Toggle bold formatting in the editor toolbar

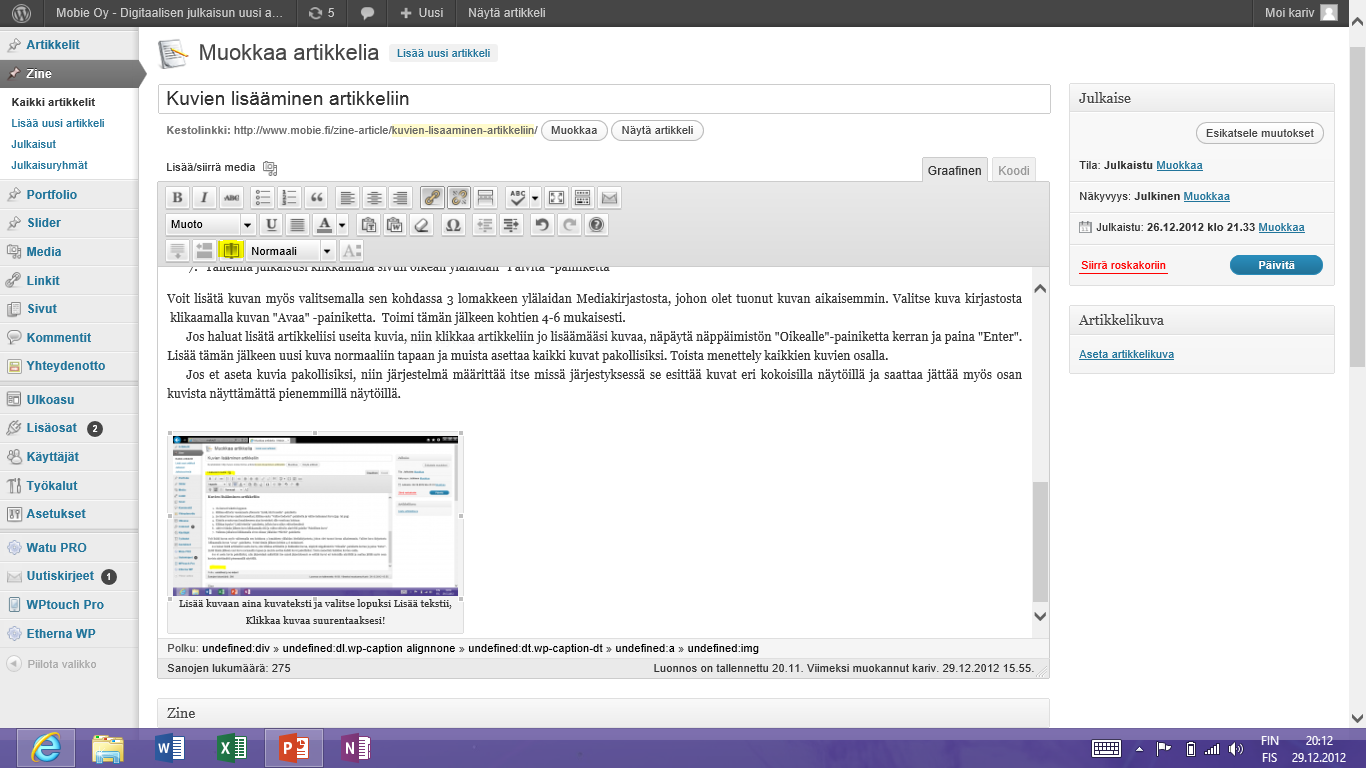click(x=177, y=197)
